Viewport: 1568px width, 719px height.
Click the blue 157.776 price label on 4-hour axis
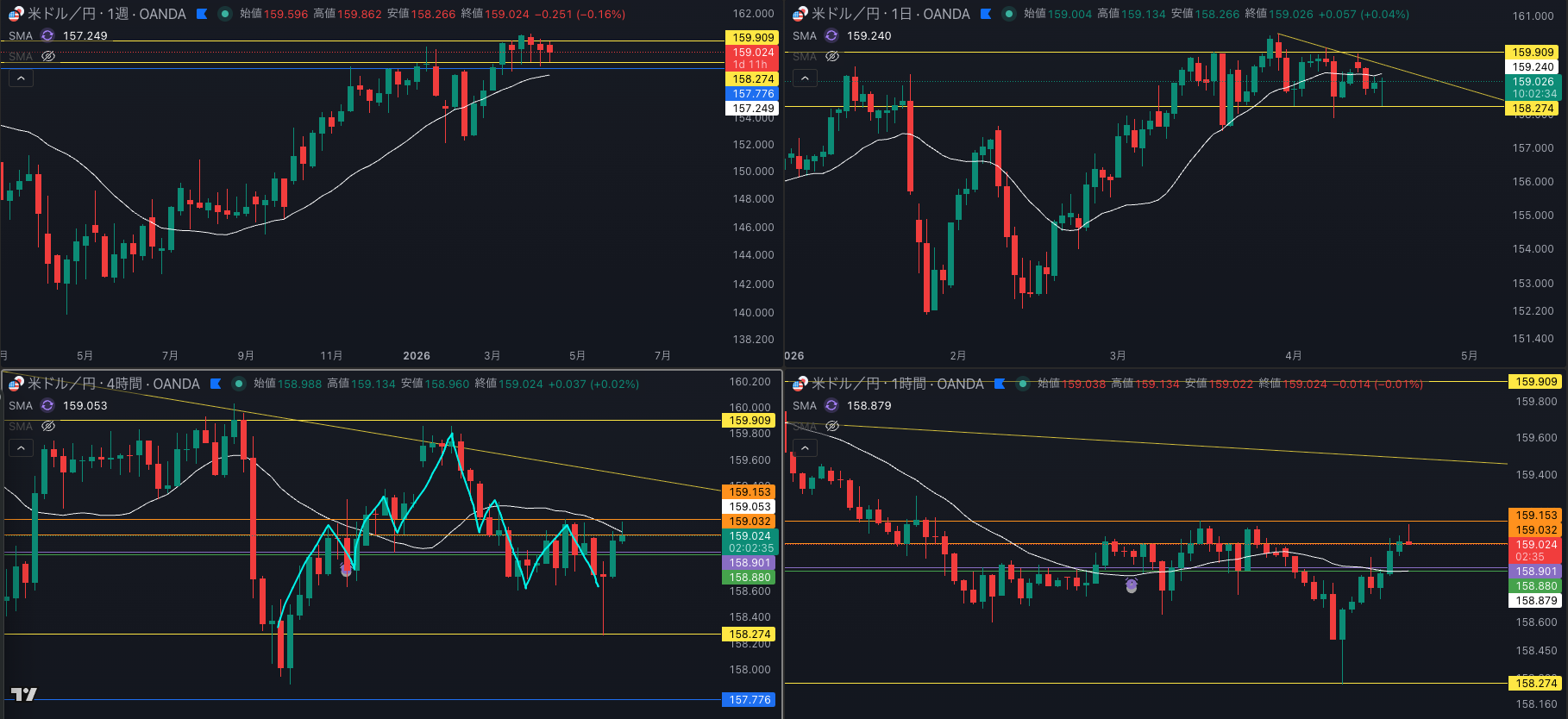point(750,699)
